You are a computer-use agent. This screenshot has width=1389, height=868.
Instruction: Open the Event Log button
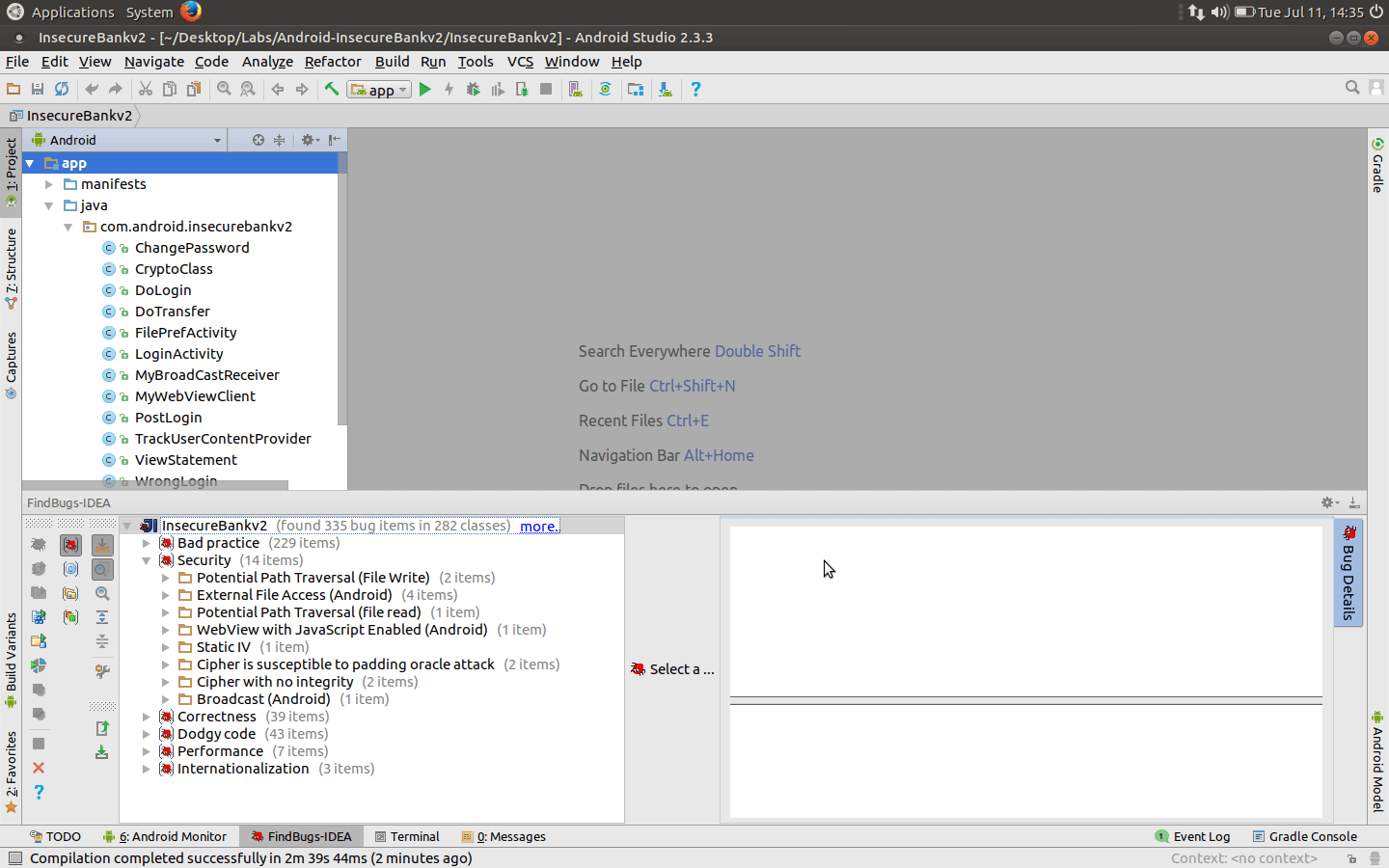[1192, 836]
